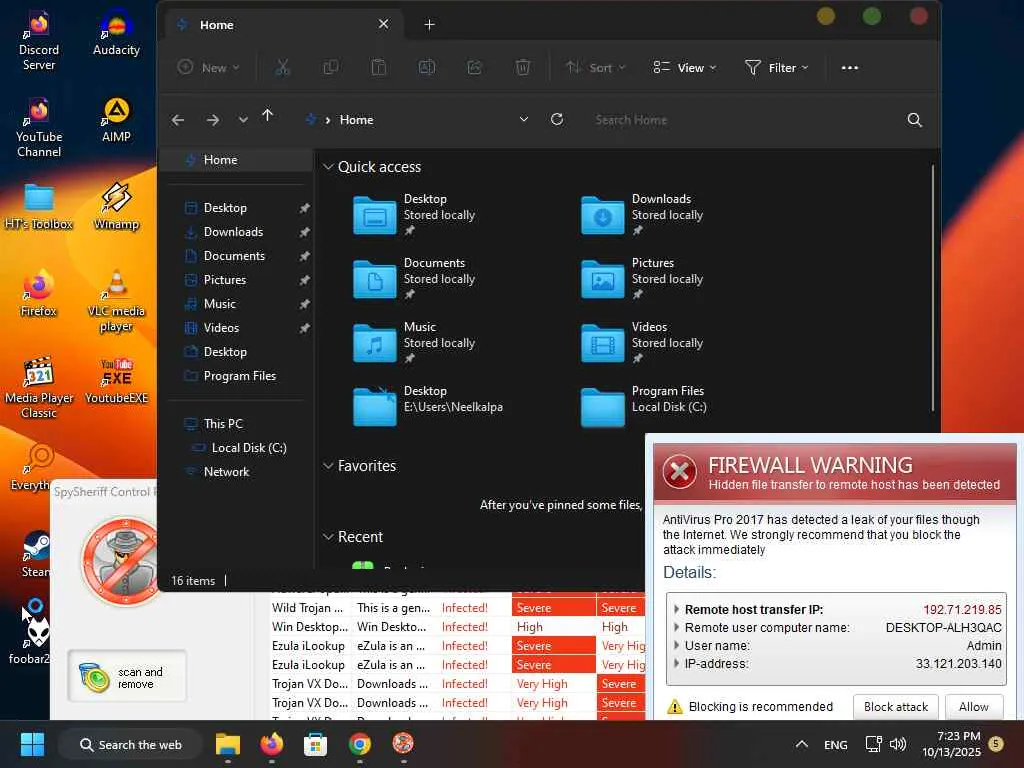Click the Rename icon in Explorer toolbar
The width and height of the screenshot is (1024, 768).
pos(426,67)
